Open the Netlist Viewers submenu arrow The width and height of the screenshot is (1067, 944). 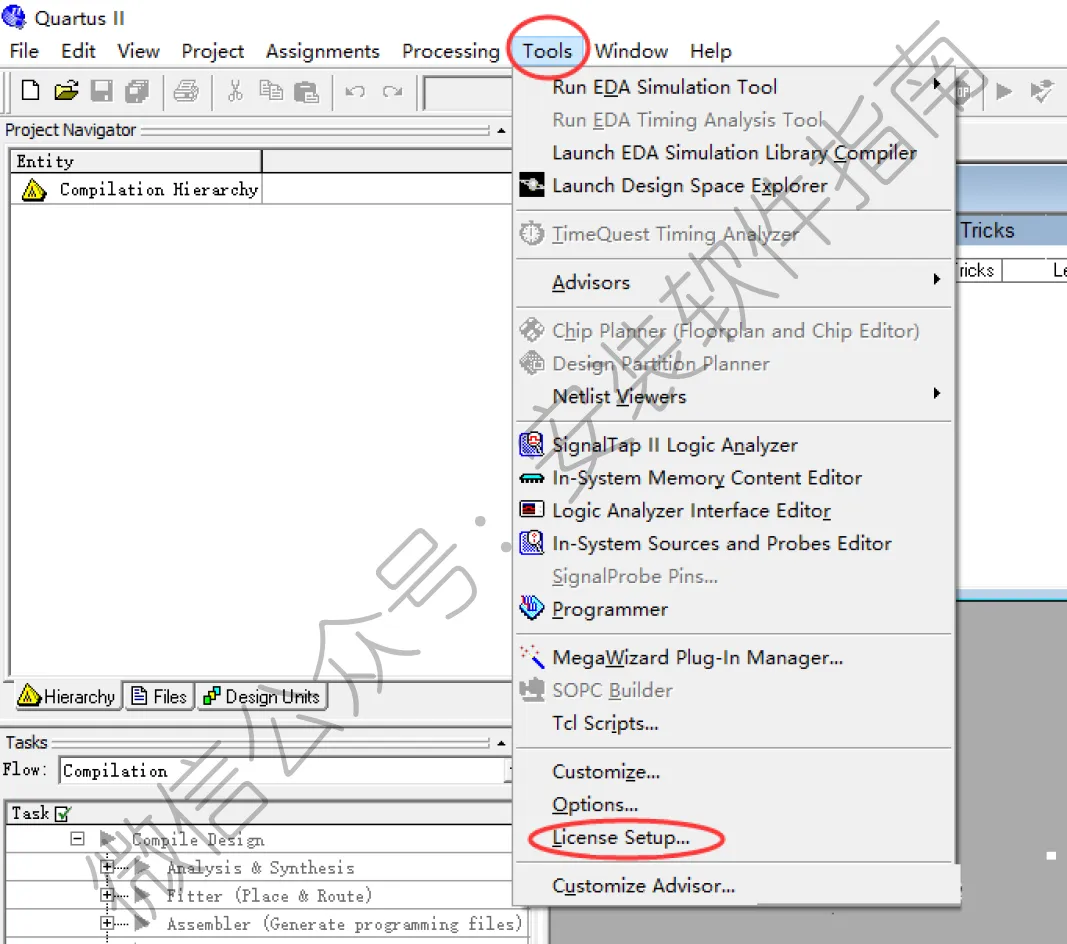pos(937,393)
